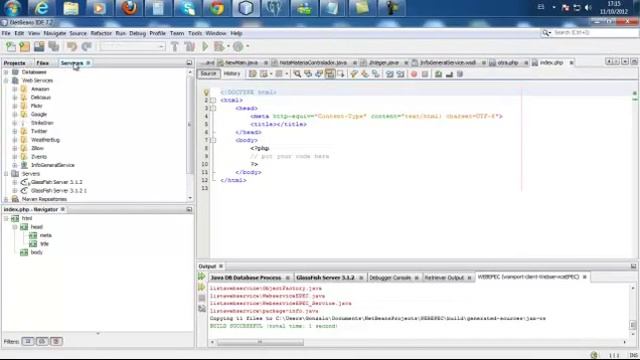Toggle Rectangular Selection in the editor toolbar
Image resolution: width=640 pixels, height=360 pixels.
pyautogui.click(x=341, y=74)
